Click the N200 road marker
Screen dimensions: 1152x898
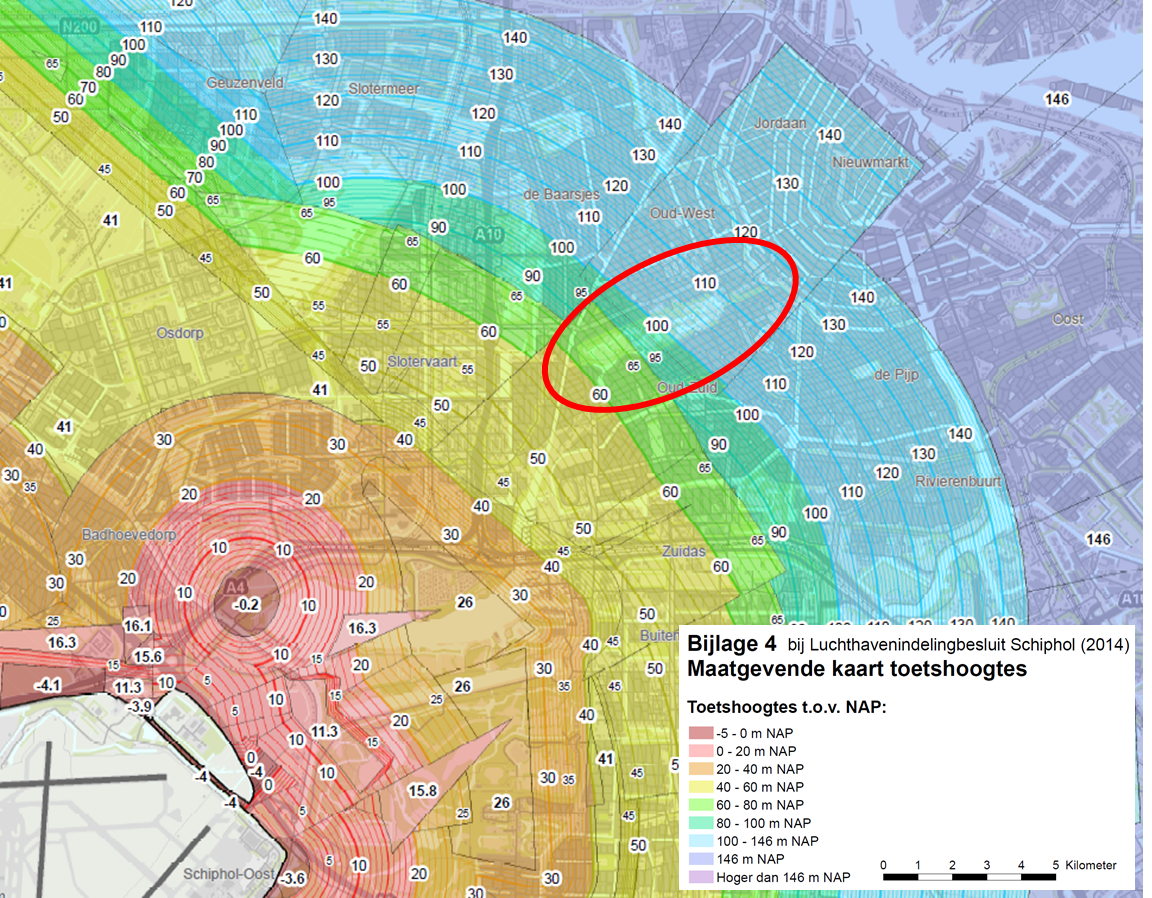(79, 27)
